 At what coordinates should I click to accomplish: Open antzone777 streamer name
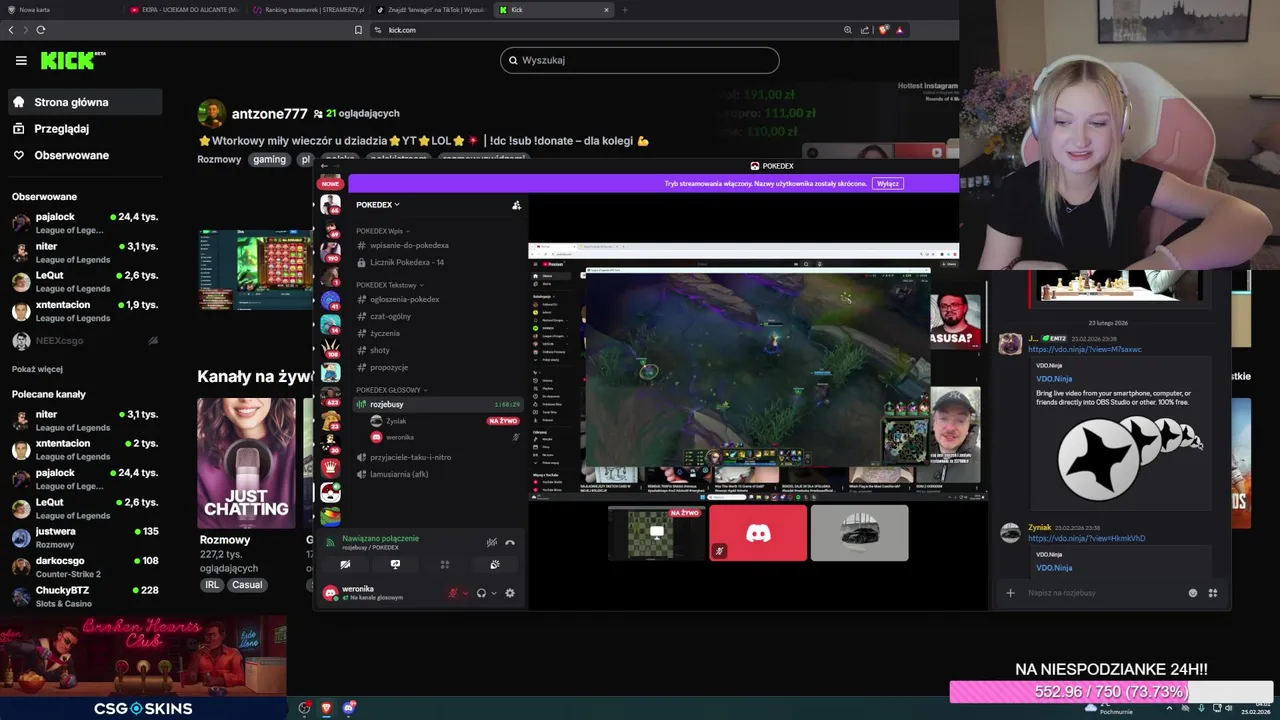[269, 114]
